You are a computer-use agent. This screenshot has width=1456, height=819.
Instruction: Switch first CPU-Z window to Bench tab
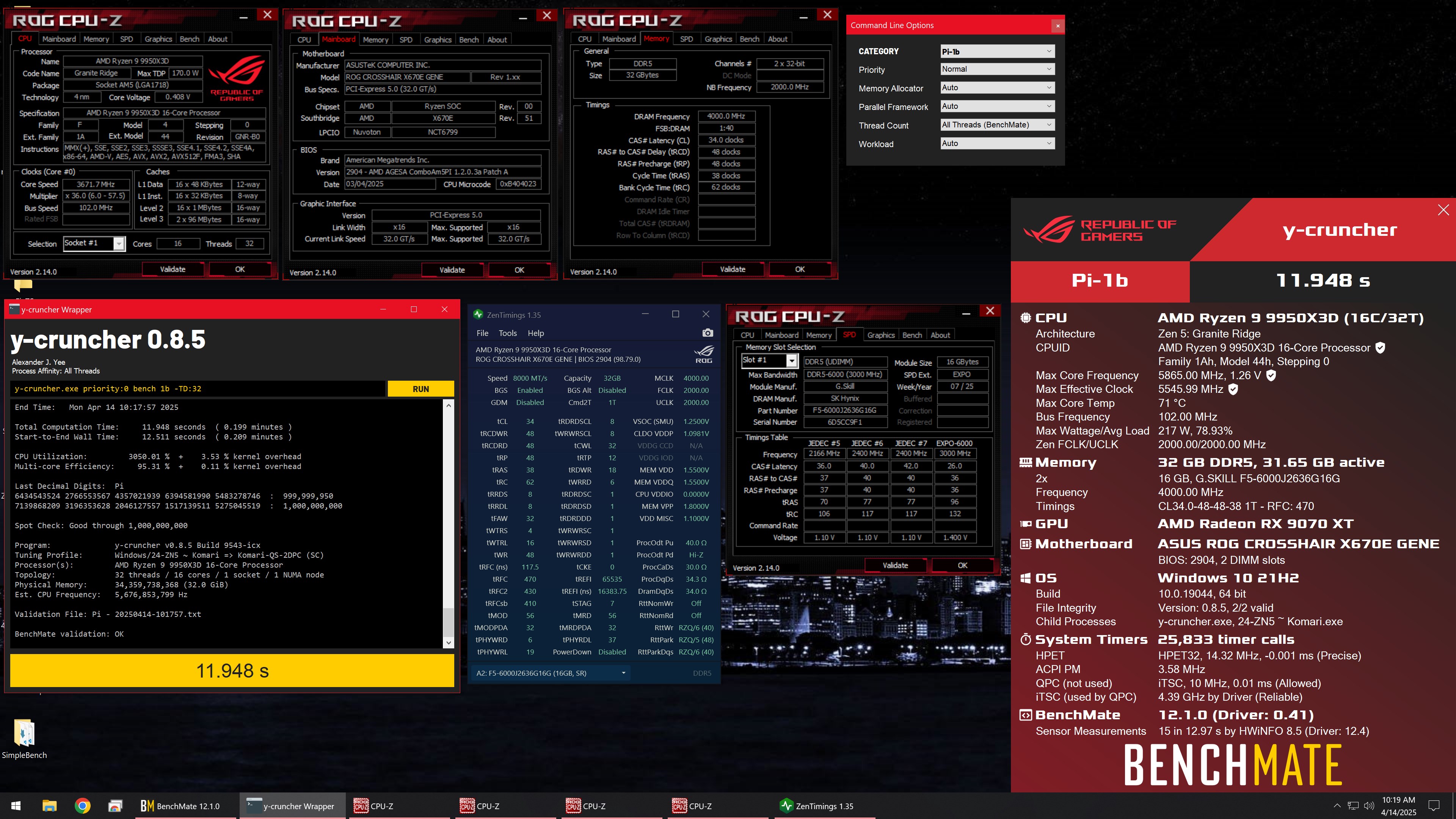189,39
